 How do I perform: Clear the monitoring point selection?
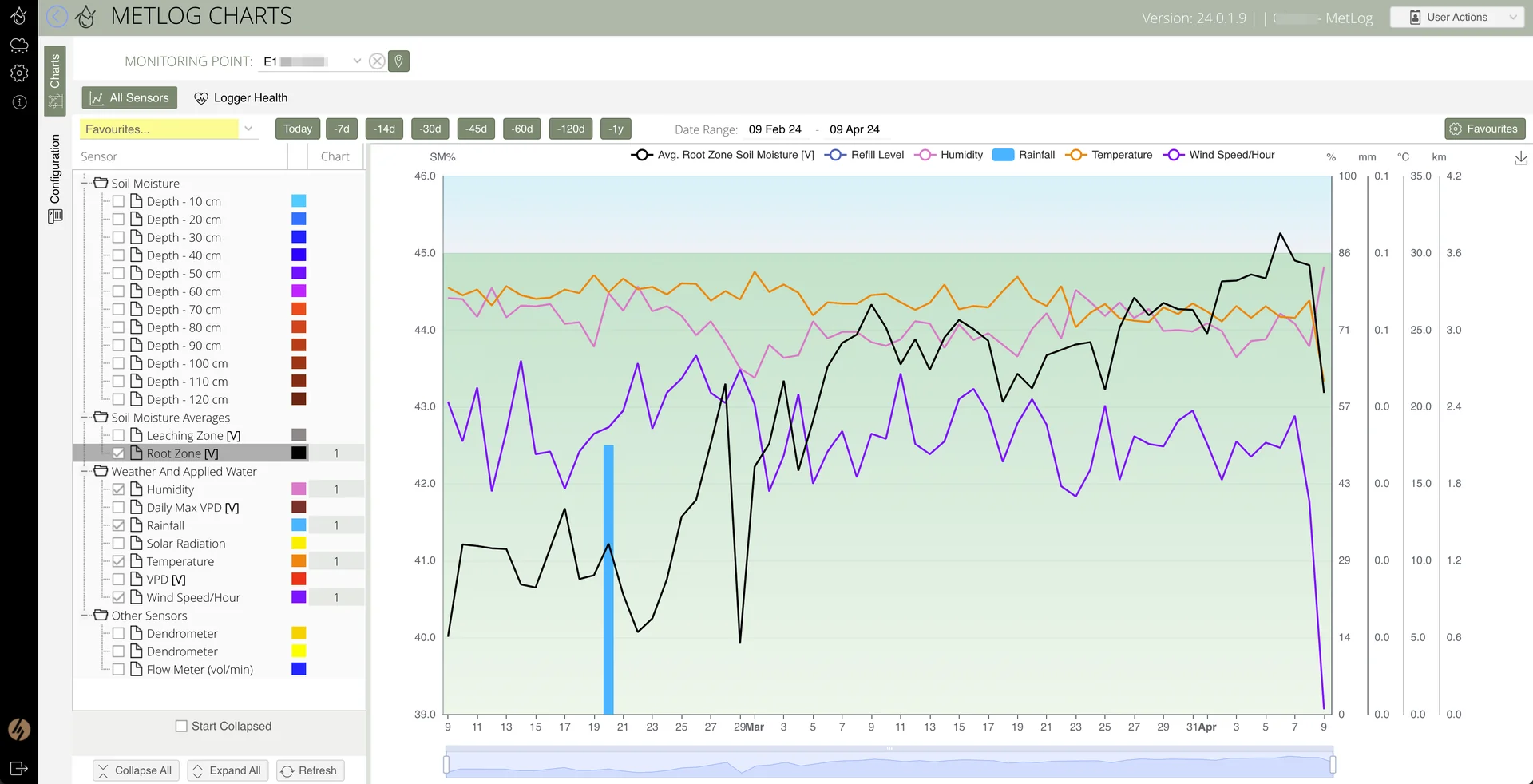pyautogui.click(x=377, y=61)
